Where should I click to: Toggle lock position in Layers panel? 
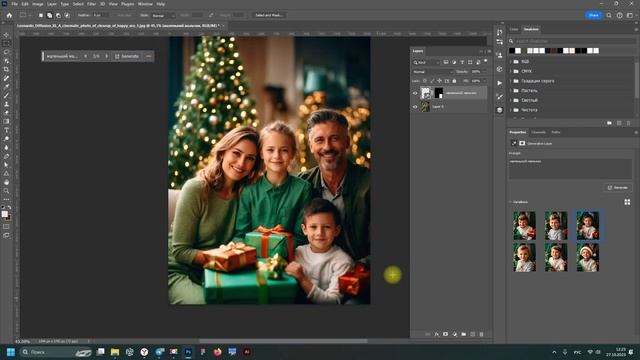coord(440,81)
